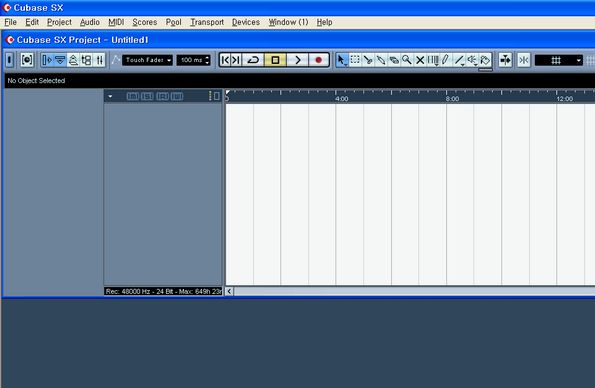Select the Erase tool
The height and width of the screenshot is (388, 595).
pyautogui.click(x=394, y=60)
